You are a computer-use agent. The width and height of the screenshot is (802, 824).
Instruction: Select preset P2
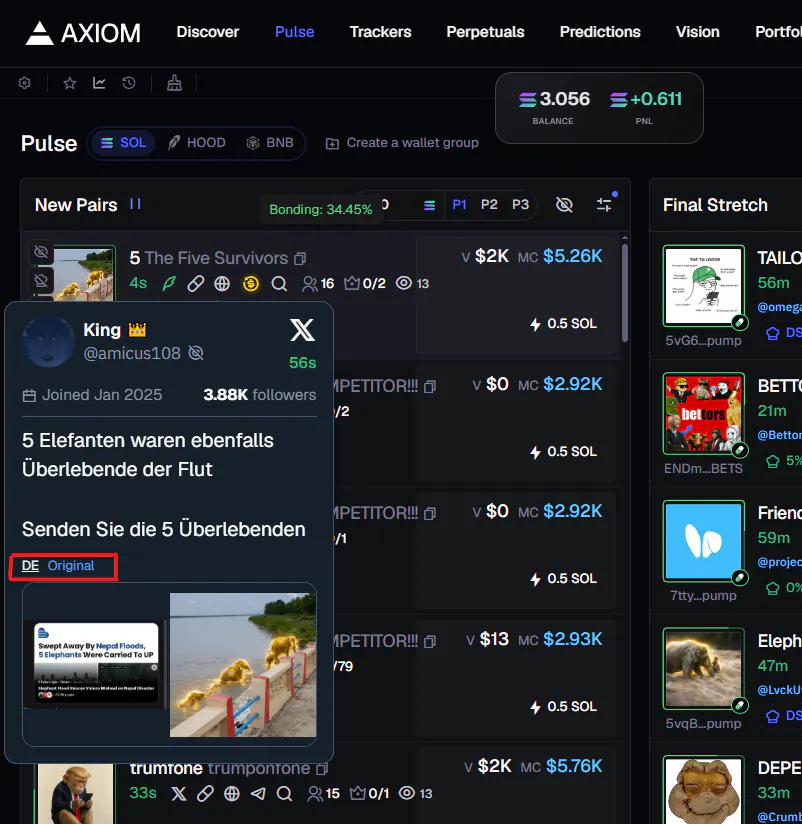(x=489, y=204)
